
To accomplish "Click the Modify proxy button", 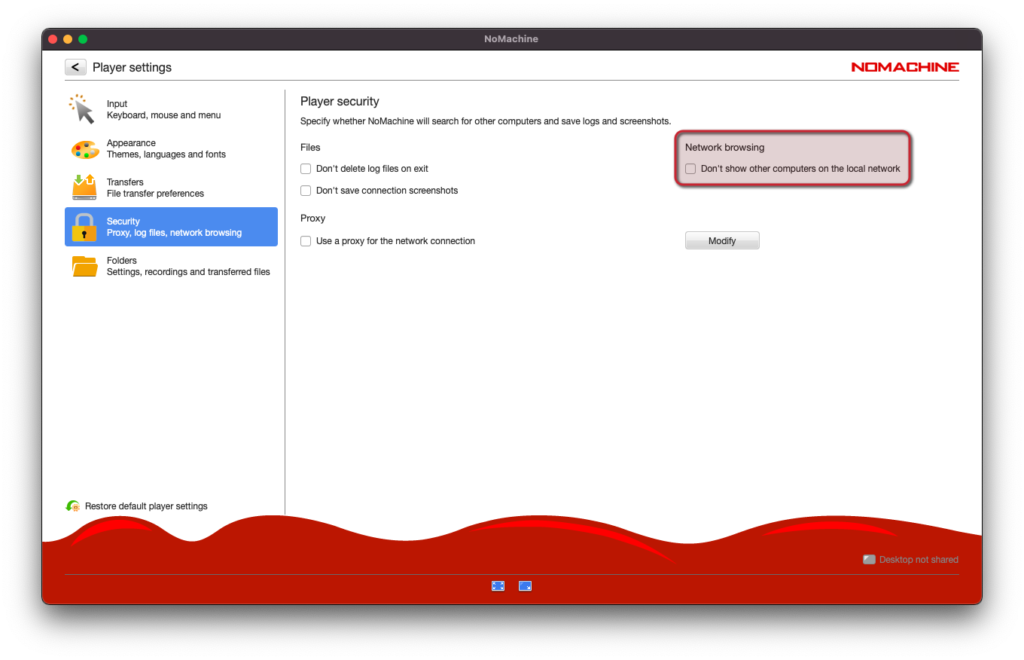I will pos(722,241).
